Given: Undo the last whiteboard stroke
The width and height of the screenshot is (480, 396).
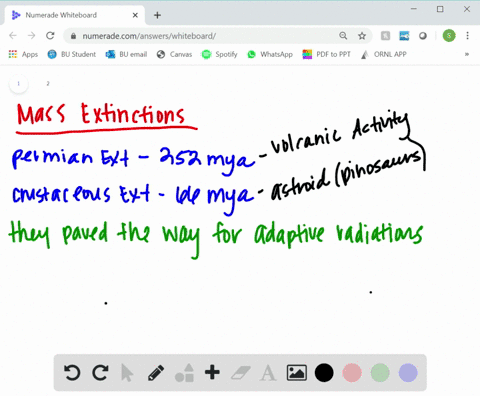Looking at the screenshot, I should click(x=72, y=373).
